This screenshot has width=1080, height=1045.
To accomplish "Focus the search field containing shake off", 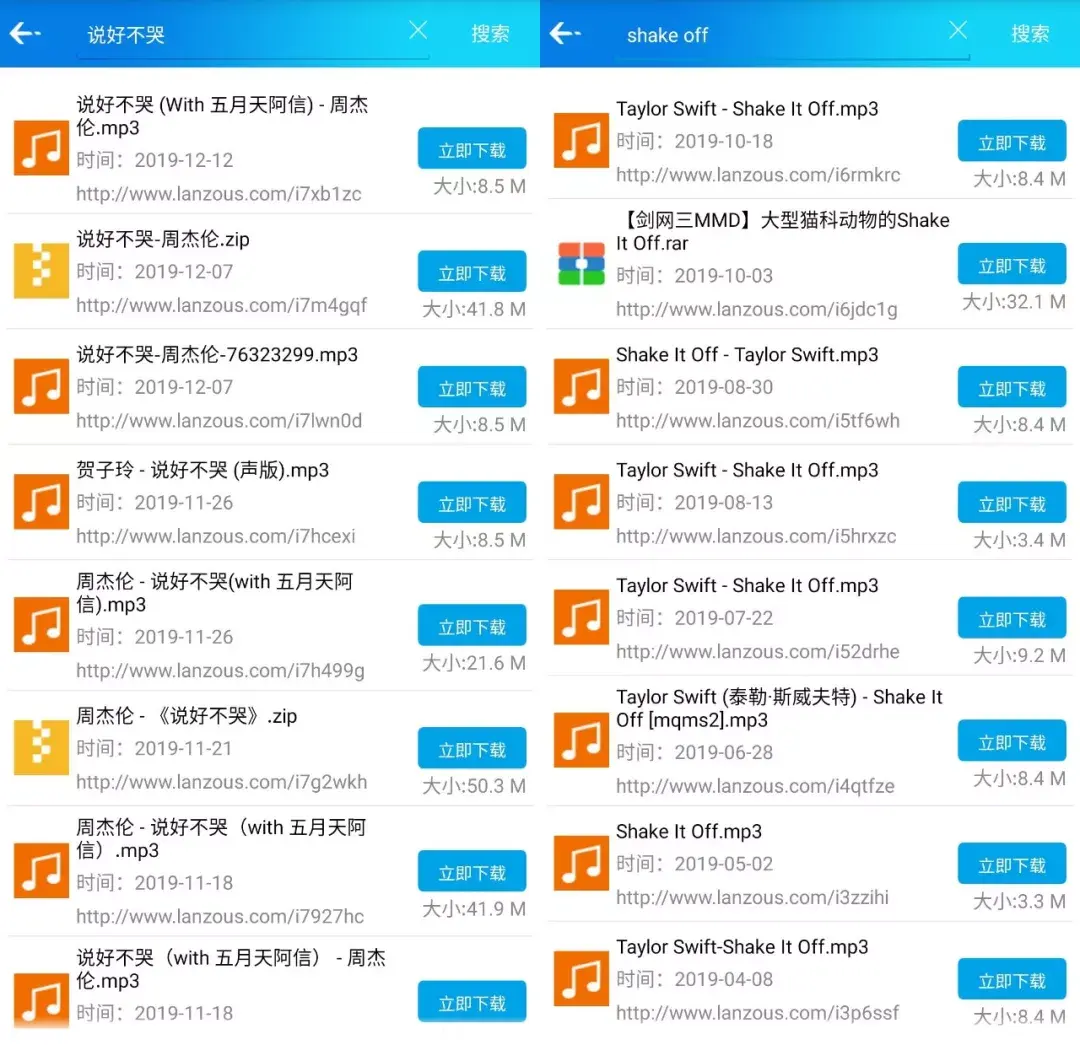I will [793, 36].
